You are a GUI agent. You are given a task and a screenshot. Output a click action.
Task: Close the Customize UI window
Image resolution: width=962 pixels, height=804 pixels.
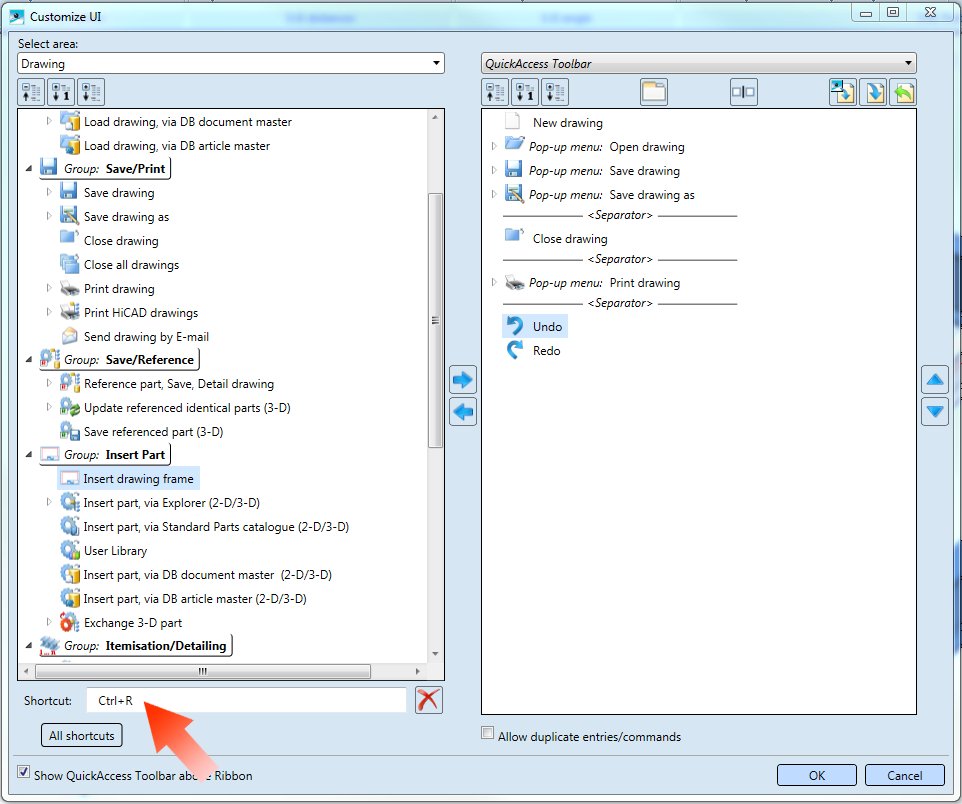[x=930, y=12]
